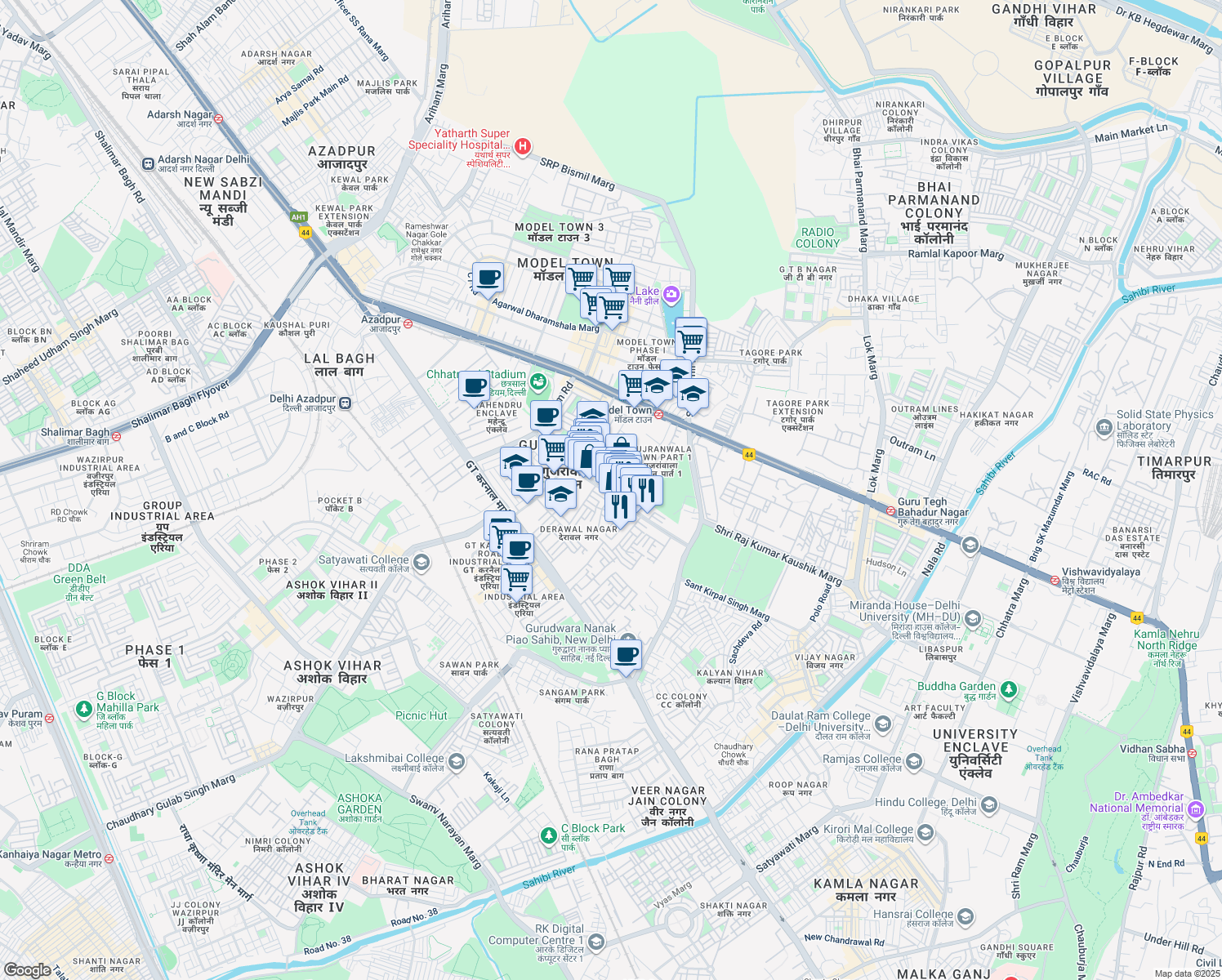Viewport: 1222px width, 980px height.
Task: Click the 'MODEL TOWN 3' neighborhood label
Action: (x=560, y=227)
